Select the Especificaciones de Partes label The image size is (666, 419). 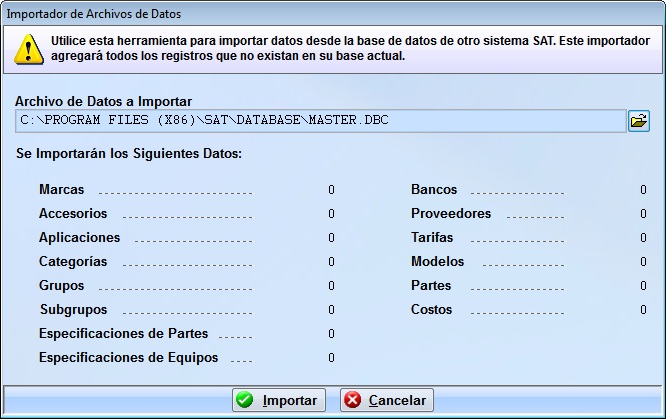point(124,333)
